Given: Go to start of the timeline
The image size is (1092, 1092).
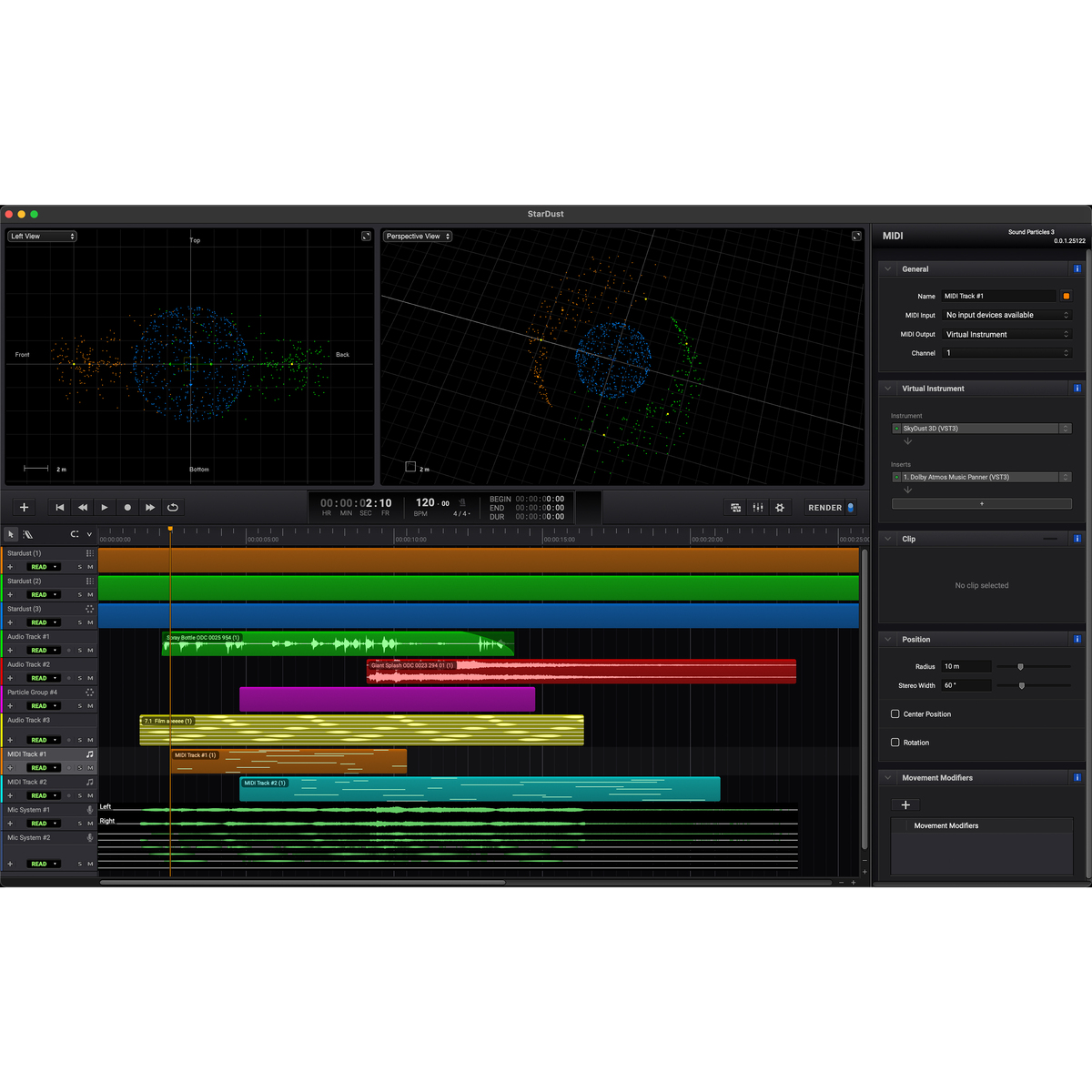Looking at the screenshot, I should (60, 508).
